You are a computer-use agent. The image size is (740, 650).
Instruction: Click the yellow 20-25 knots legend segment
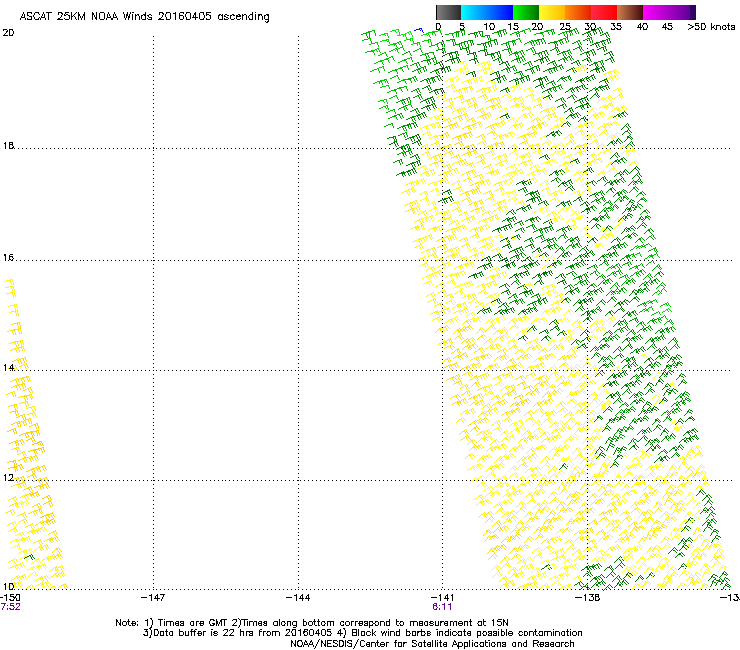click(x=552, y=12)
